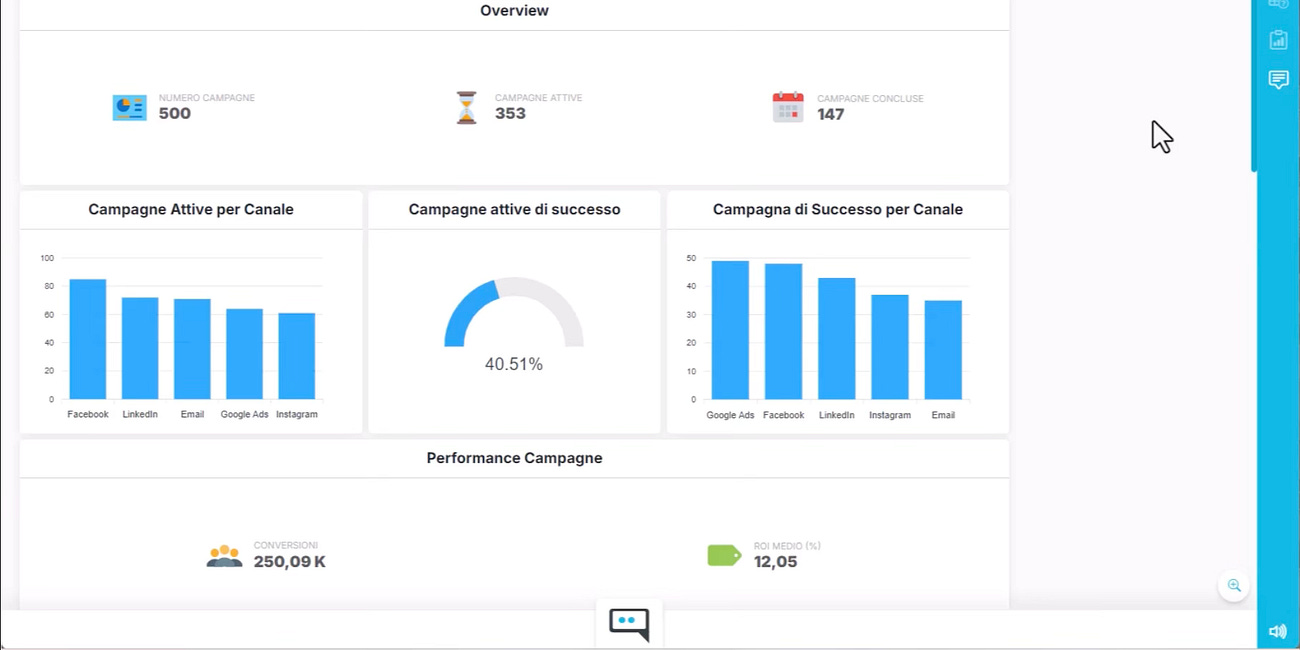Screen dimensions: 1300x650
Task: Select the Google Ads bar in success chart
Action: 730,328
